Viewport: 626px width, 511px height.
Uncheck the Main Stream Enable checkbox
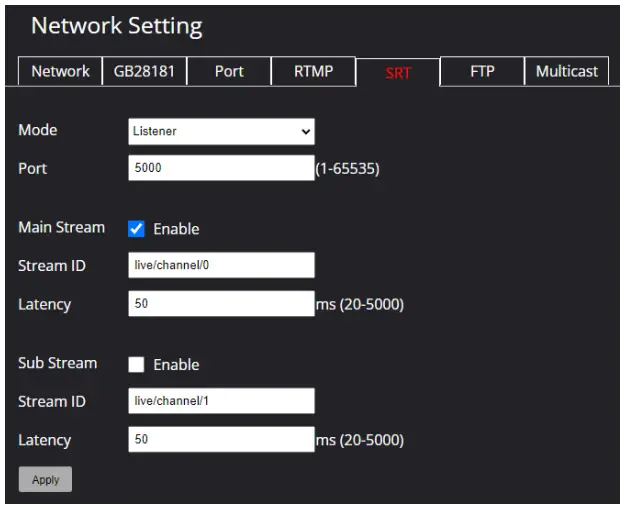pos(137,229)
